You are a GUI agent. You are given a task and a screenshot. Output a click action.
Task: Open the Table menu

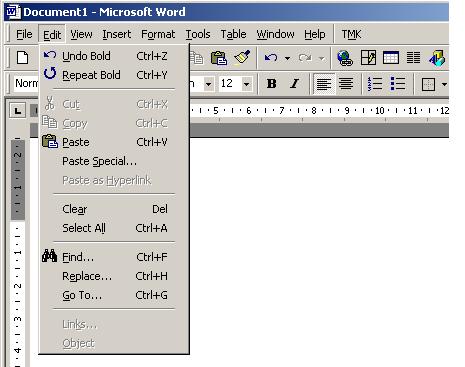tap(233, 34)
